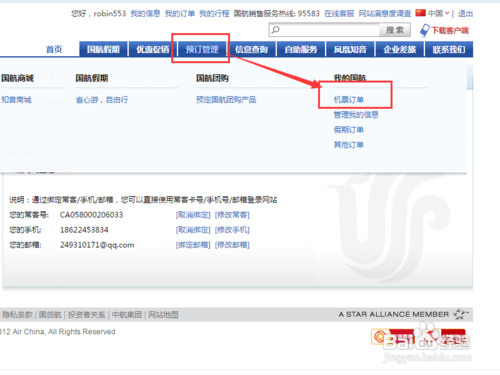500x375 pixels.
Task: Open the 预订管理 navigation tab
Action: point(202,49)
